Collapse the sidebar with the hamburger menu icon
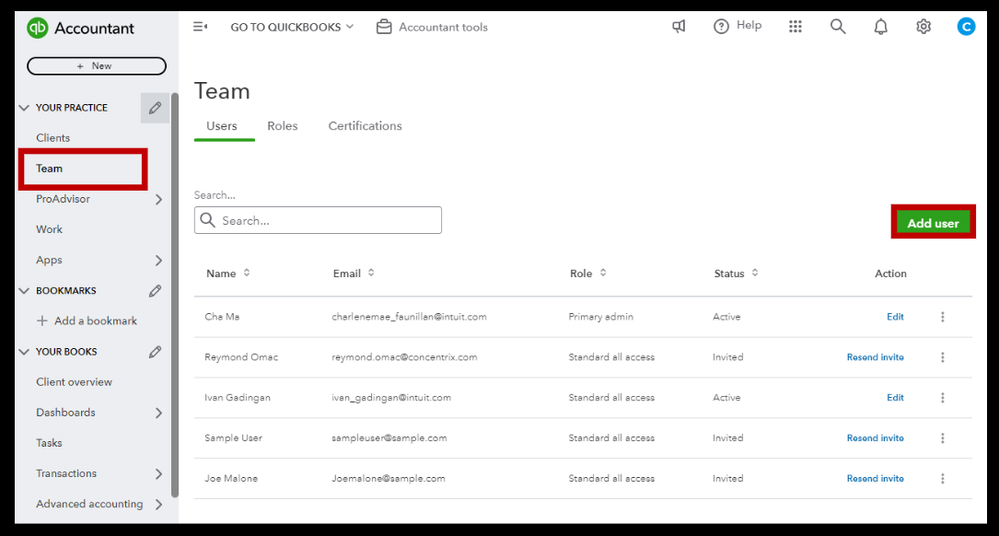The image size is (999, 536). (x=200, y=27)
